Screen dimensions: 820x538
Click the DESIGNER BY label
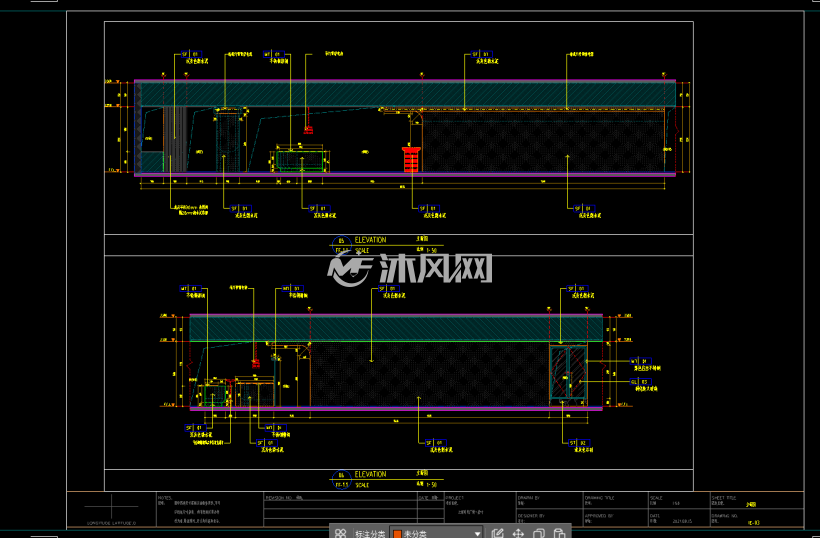[x=531, y=516]
